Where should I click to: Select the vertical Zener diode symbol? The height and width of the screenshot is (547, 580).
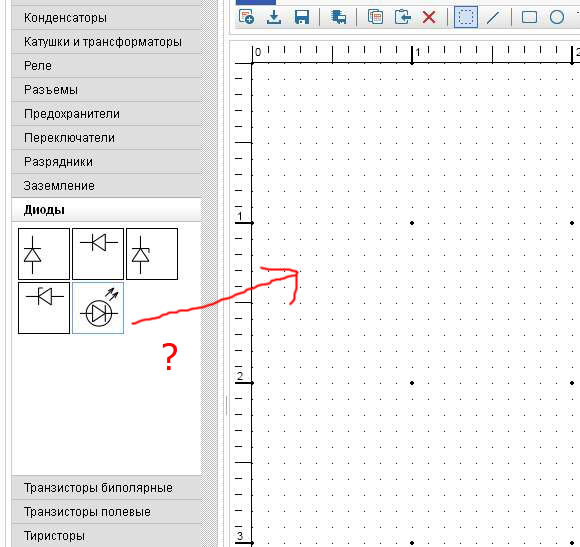click(x=152, y=254)
